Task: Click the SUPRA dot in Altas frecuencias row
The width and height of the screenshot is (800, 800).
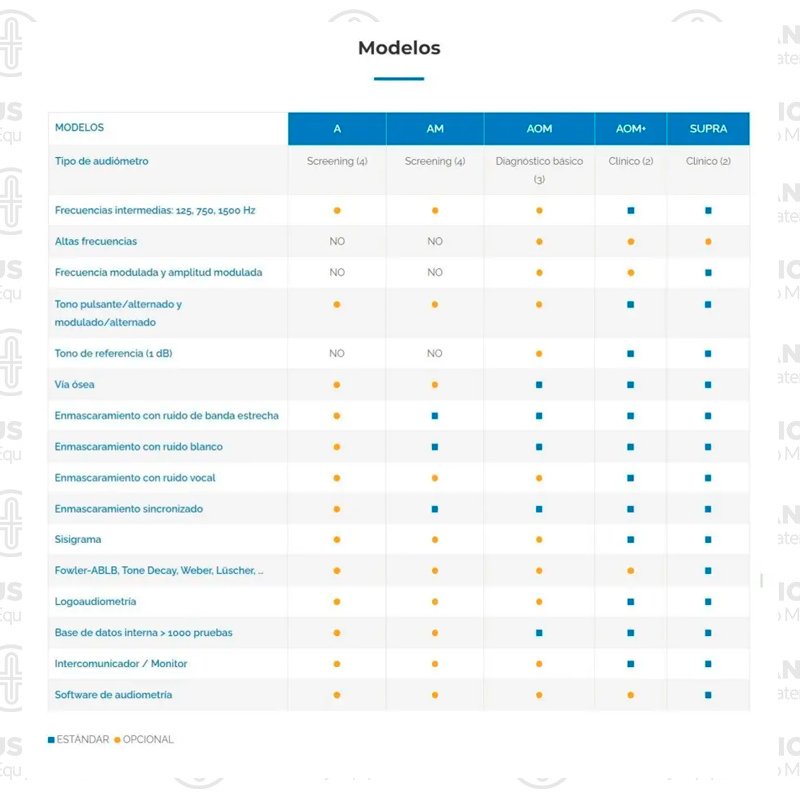Action: click(708, 242)
